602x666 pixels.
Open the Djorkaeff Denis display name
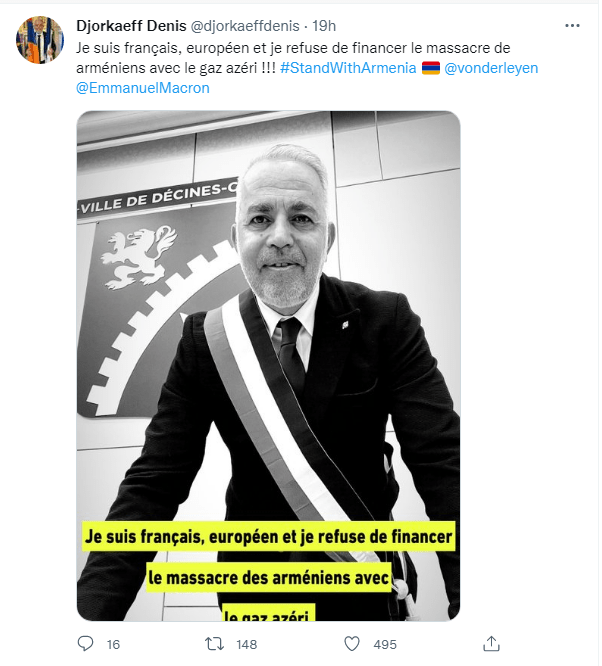[x=131, y=26]
